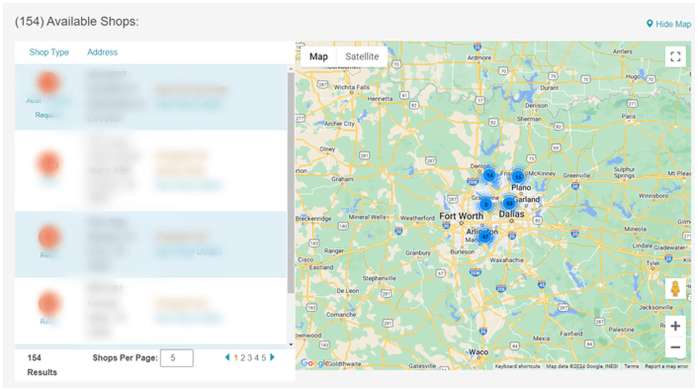The height and width of the screenshot is (391, 698).
Task: Open the map cluster marker labeled 59
Action: tap(509, 204)
